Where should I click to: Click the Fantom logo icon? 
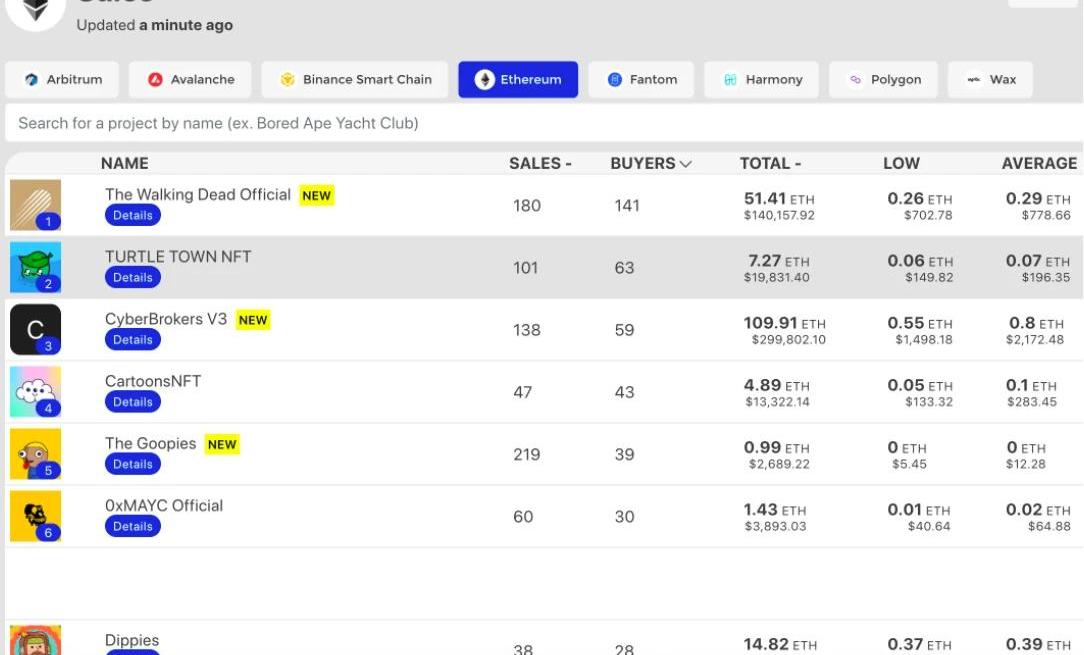pyautogui.click(x=615, y=80)
